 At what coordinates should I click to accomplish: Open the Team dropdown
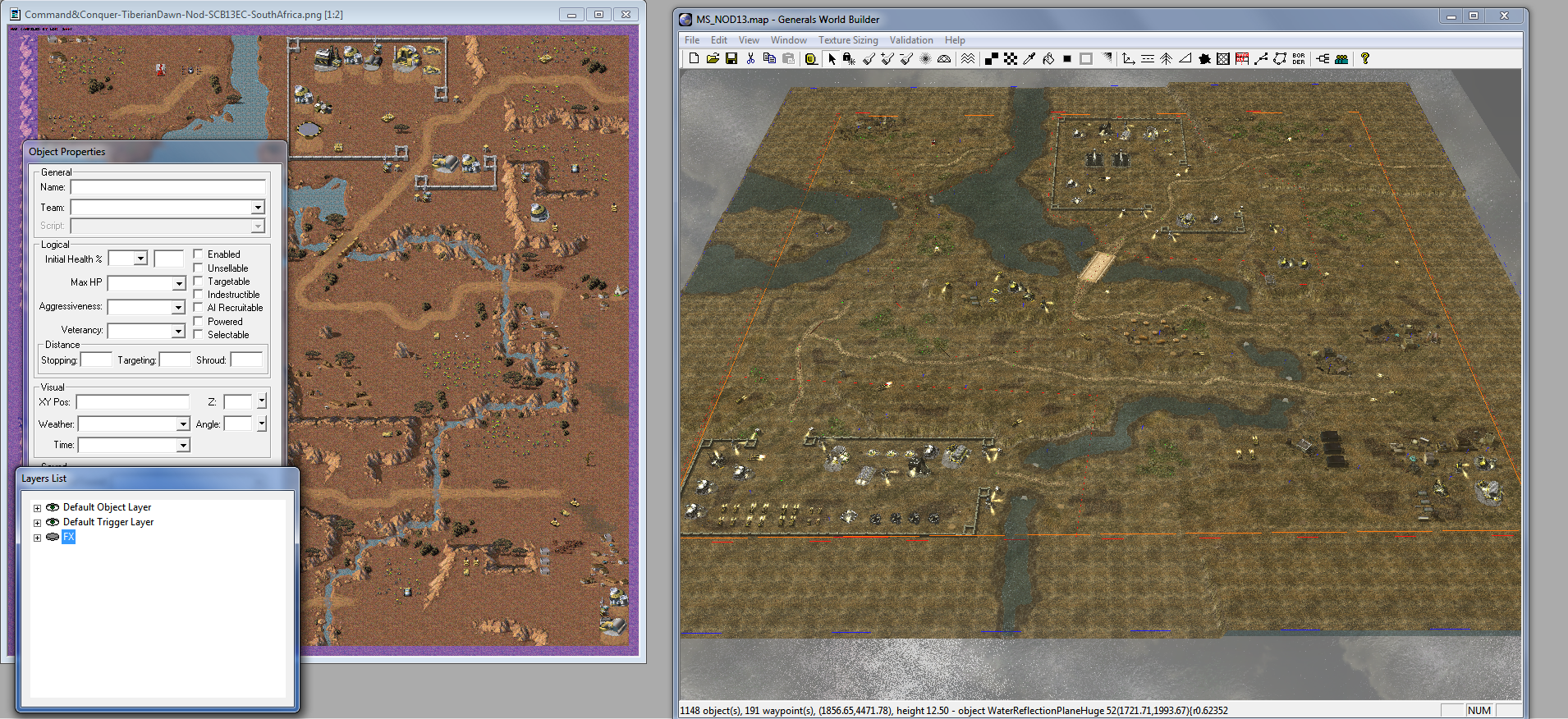258,208
